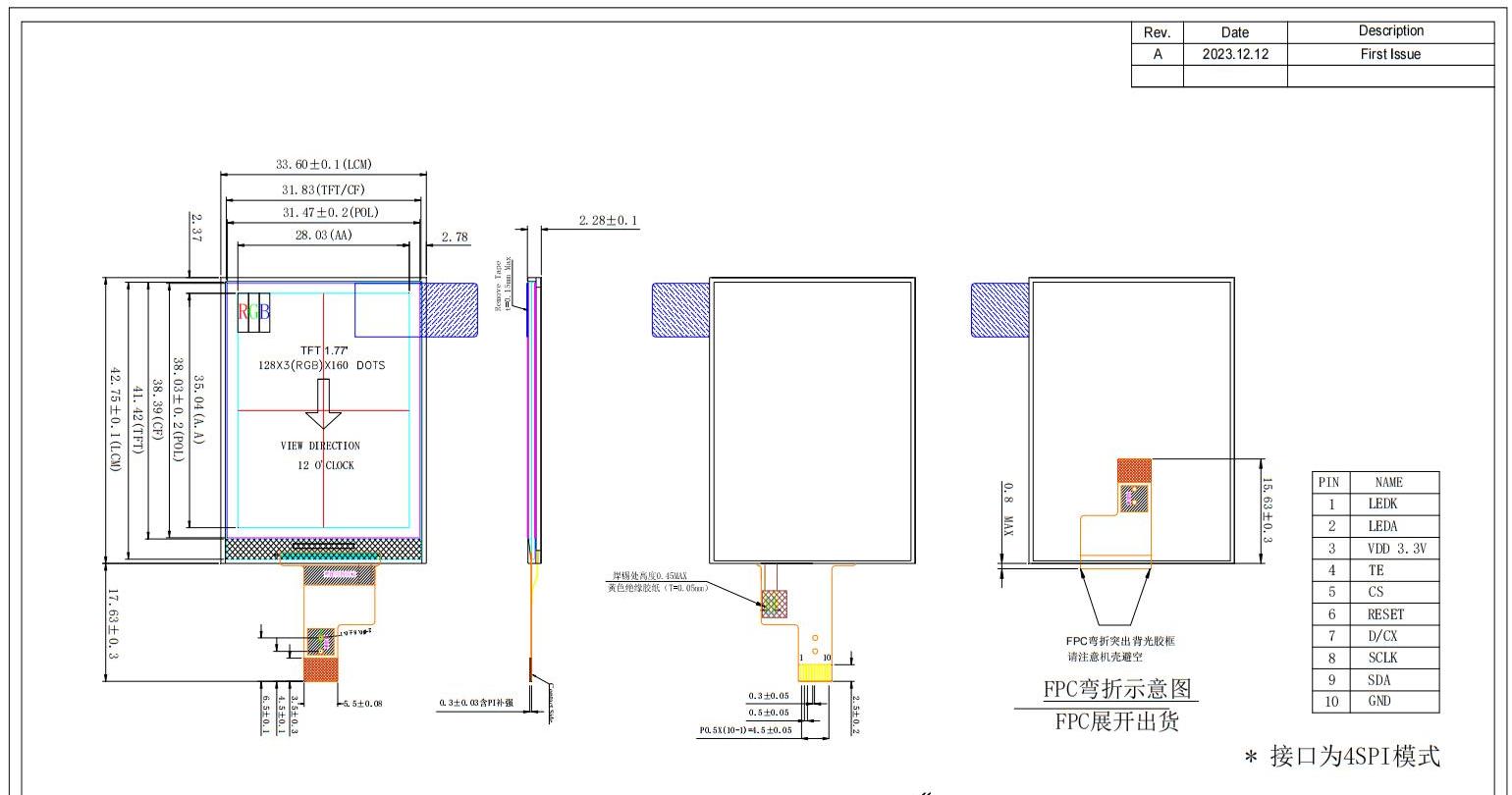Click the 28.03 (AA) dimension label
This screenshot has height=795, width=1512.
[323, 236]
